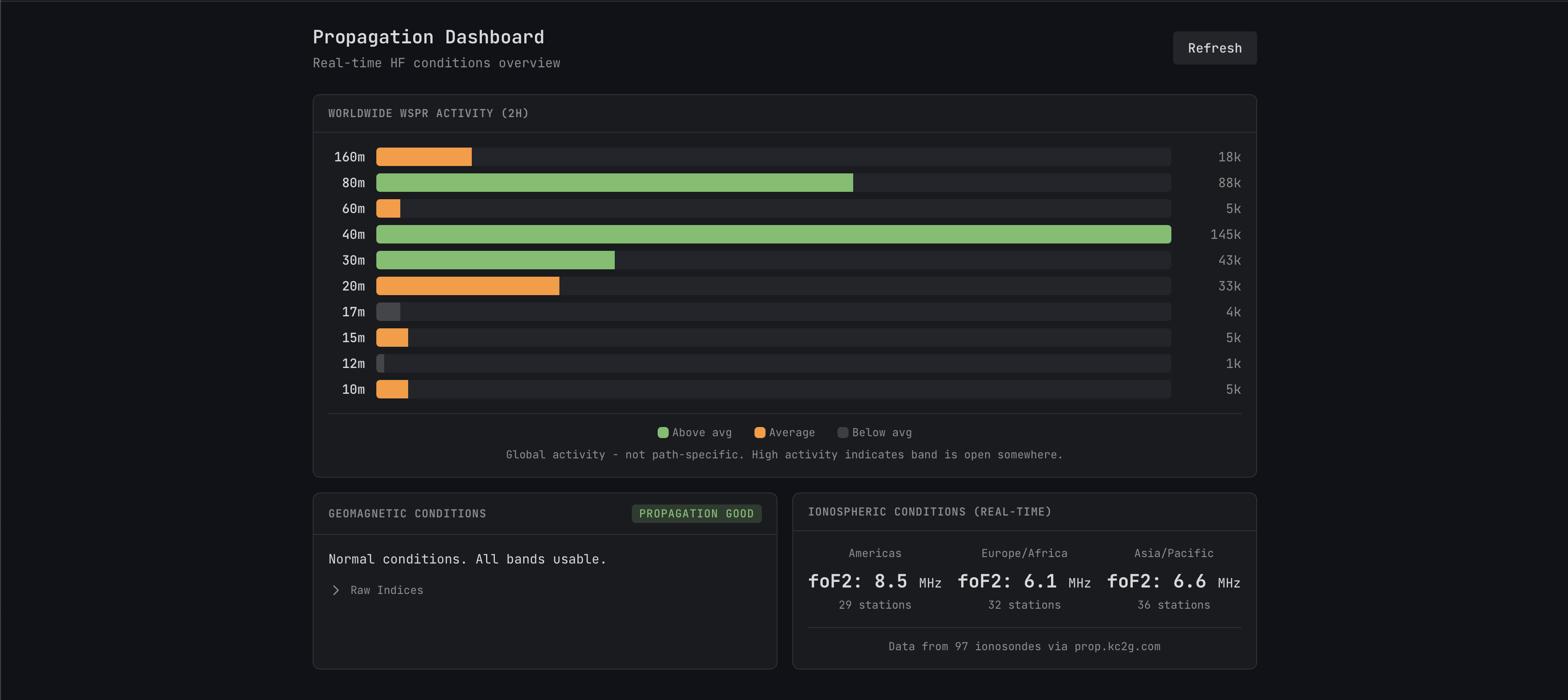Select the 40m activity bar

[x=773, y=234]
